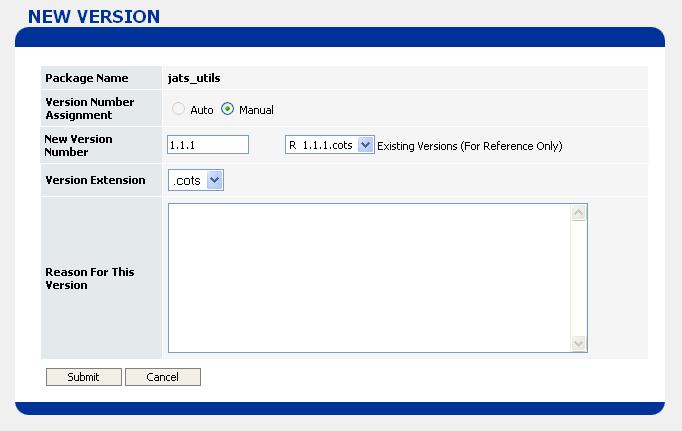Click the New Version Number input field
This screenshot has width=682, height=431.
click(208, 145)
